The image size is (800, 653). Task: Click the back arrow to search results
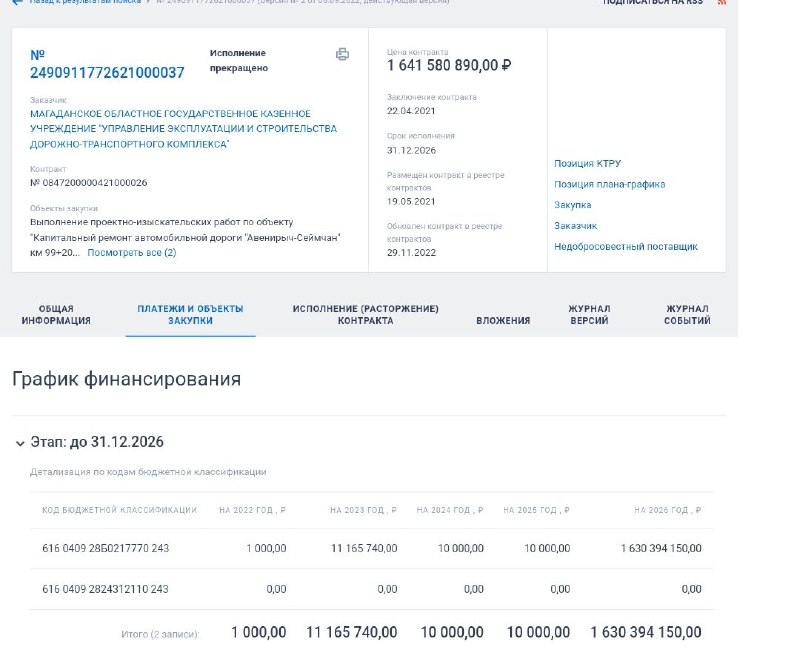click(x=17, y=2)
